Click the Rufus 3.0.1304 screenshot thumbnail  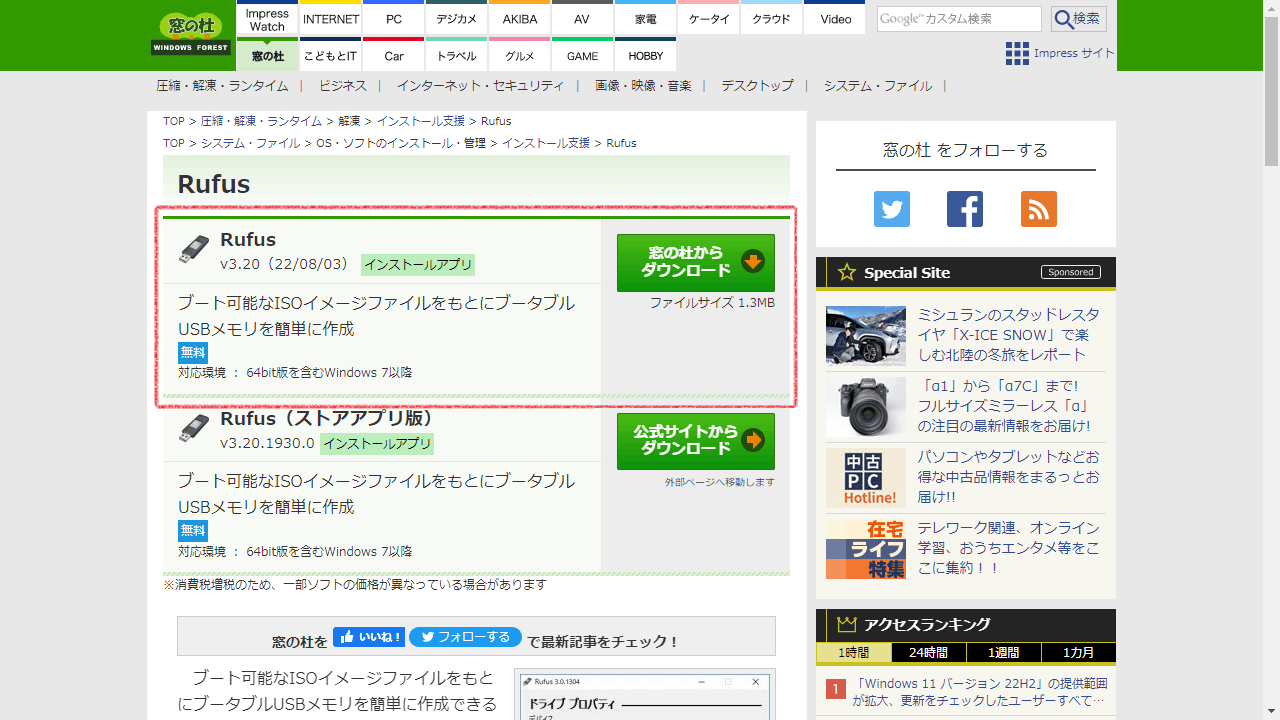click(645, 696)
